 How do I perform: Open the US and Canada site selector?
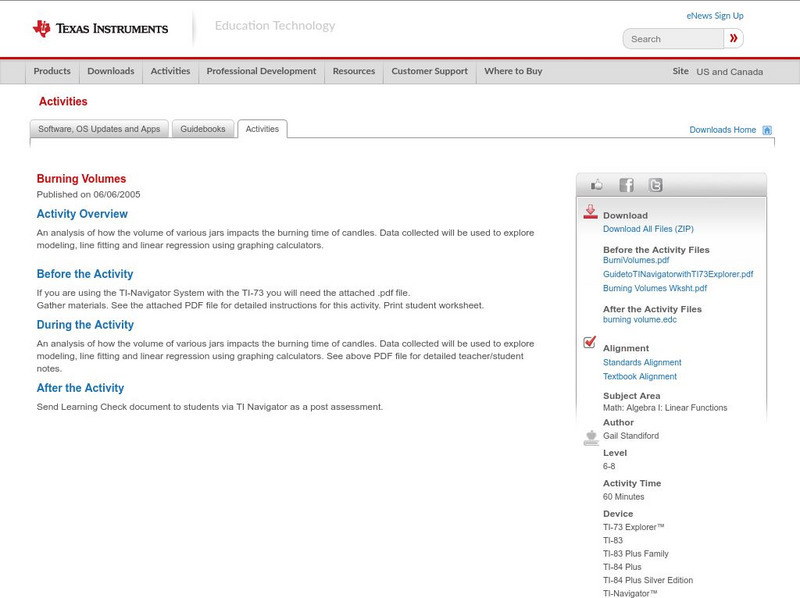click(x=729, y=72)
